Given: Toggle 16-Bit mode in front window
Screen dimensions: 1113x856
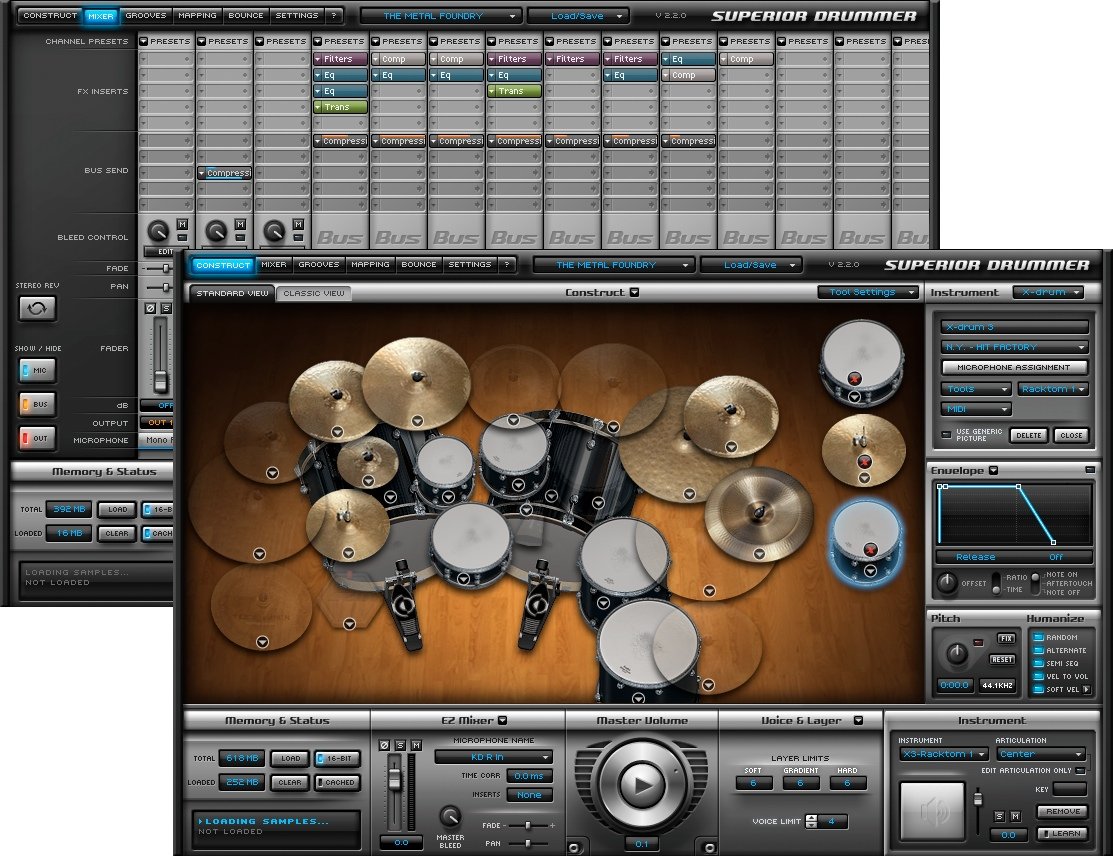Looking at the screenshot, I should (x=338, y=758).
